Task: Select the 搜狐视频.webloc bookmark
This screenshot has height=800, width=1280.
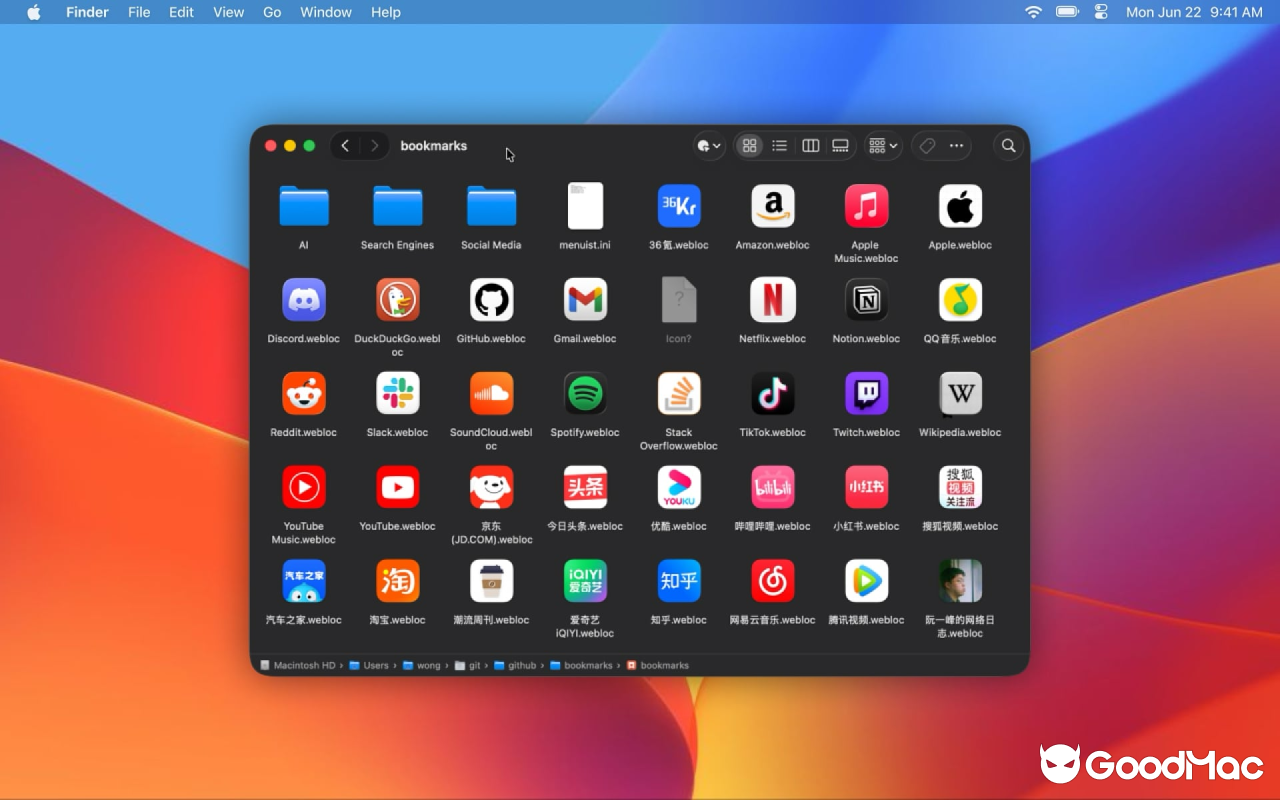Action: pos(960,487)
